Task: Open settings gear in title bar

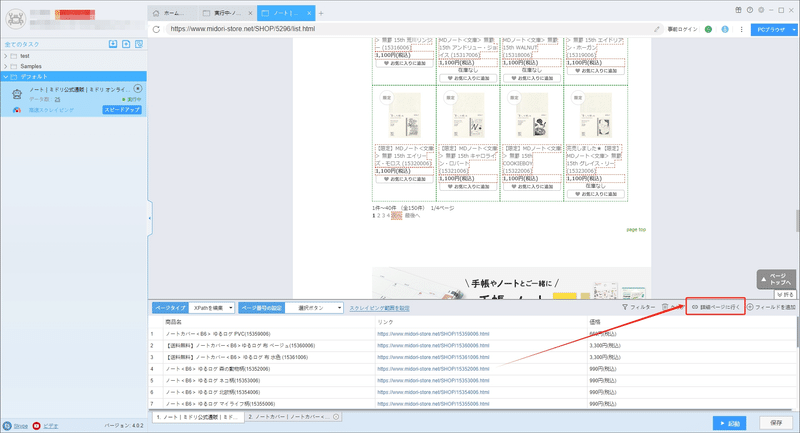Action: pos(761,10)
